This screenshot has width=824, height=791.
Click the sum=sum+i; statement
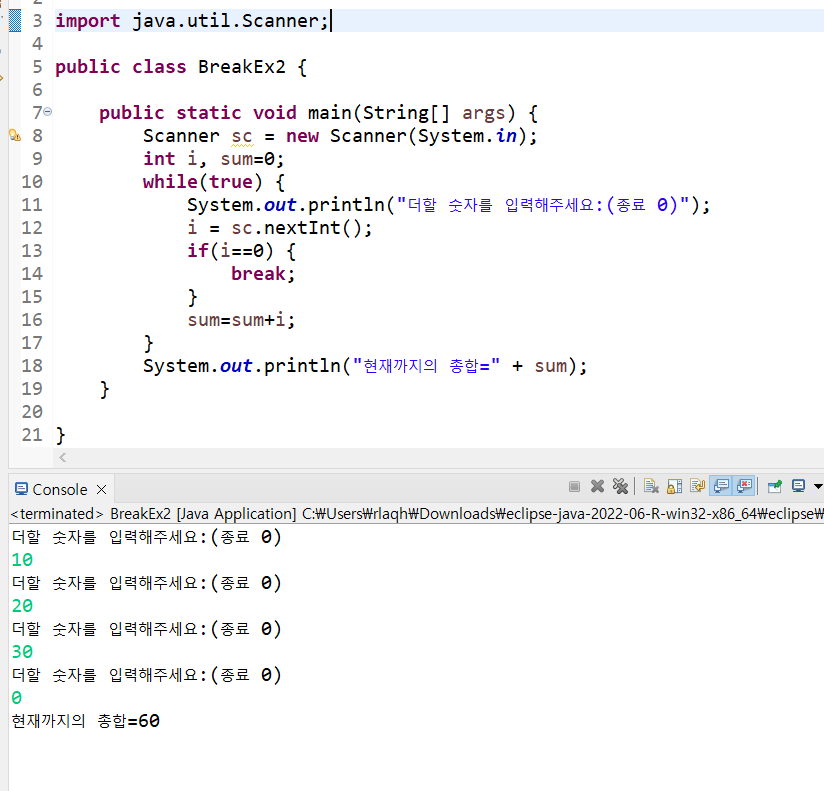(x=241, y=320)
